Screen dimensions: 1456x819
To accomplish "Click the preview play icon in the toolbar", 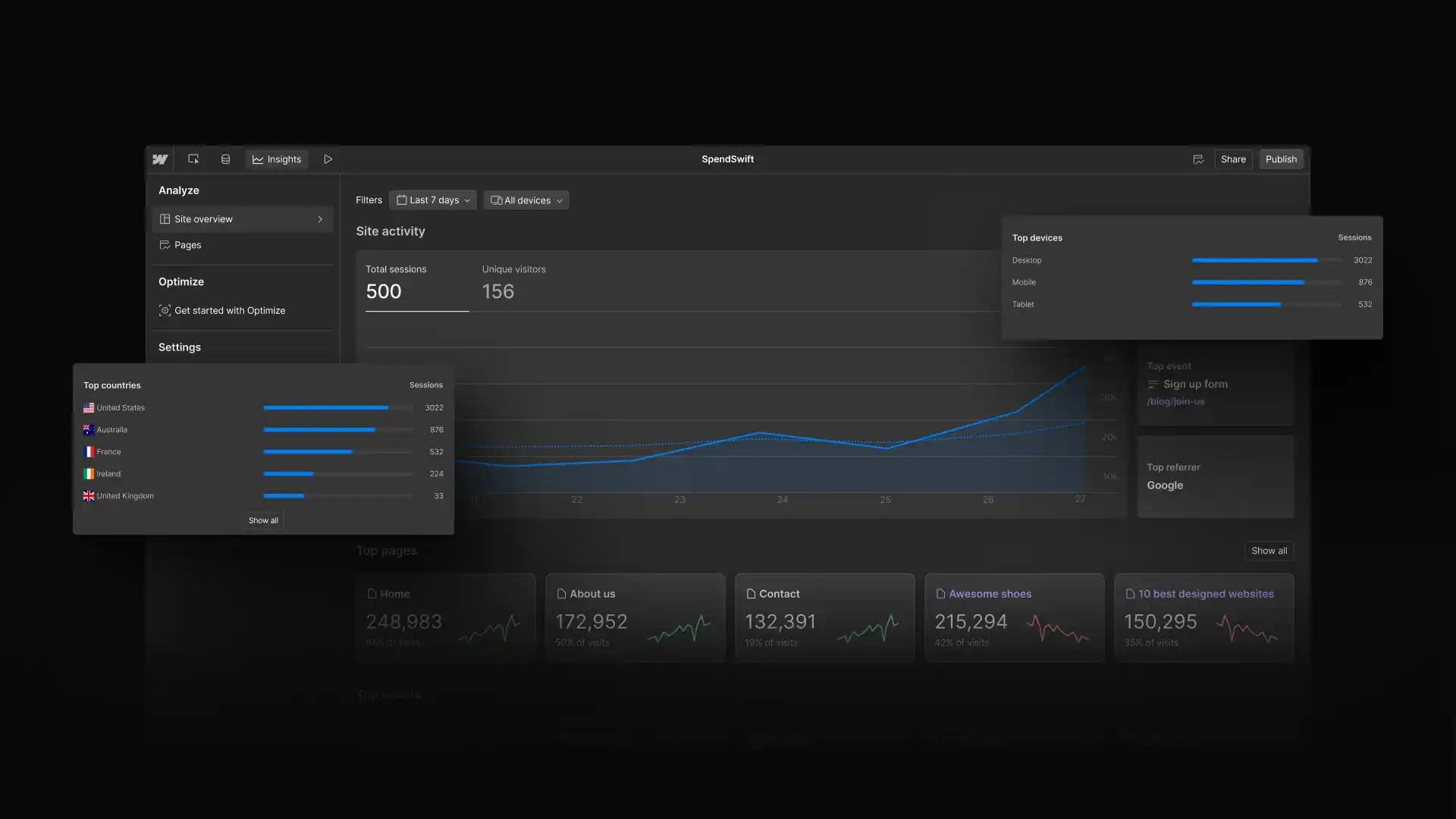I will pos(328,159).
